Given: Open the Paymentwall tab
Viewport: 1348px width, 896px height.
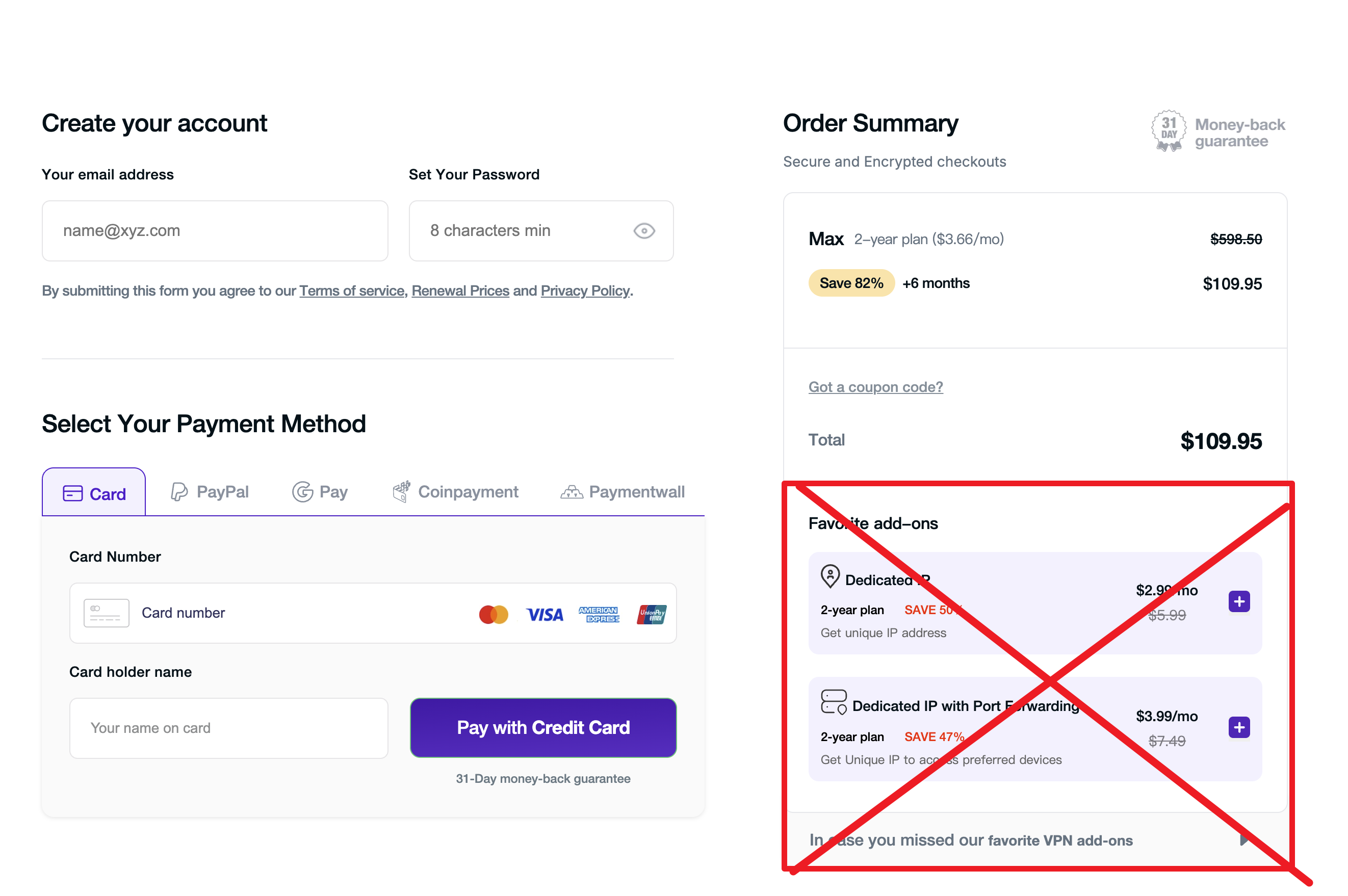Looking at the screenshot, I should click(622, 491).
